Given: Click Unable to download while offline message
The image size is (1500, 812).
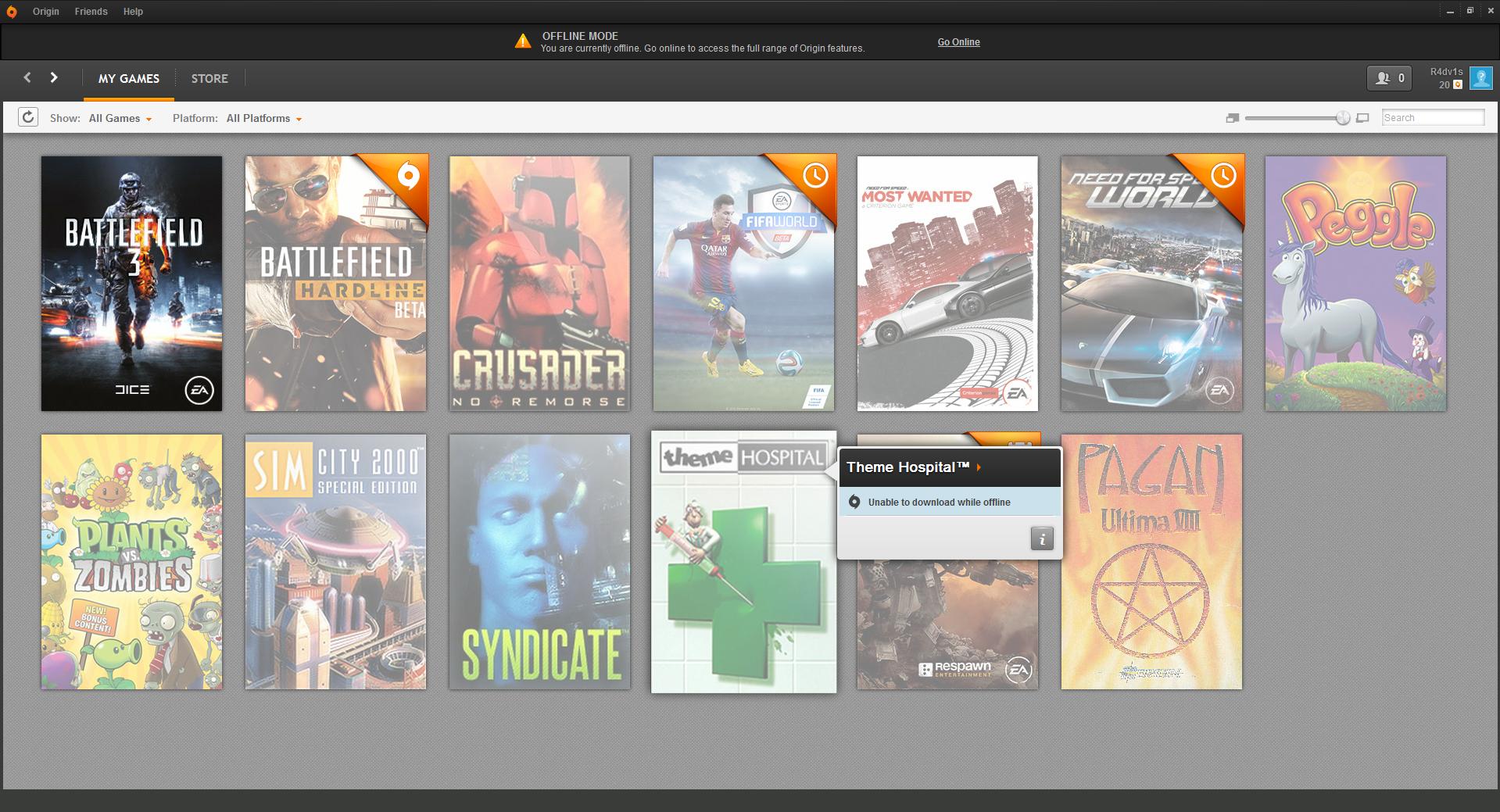Looking at the screenshot, I should [939, 503].
